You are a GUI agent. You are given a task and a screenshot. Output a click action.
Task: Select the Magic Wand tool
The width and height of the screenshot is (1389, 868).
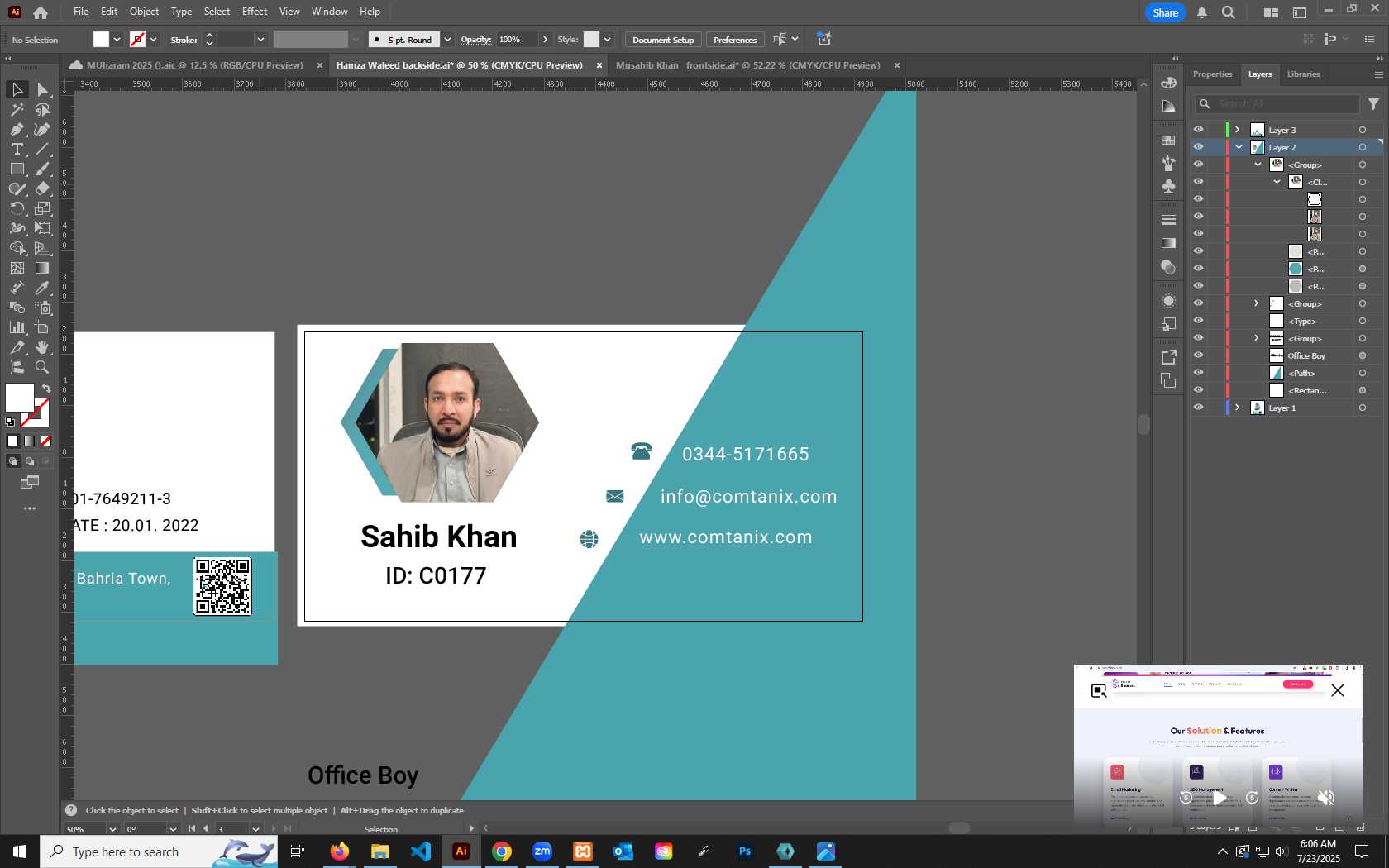17,109
